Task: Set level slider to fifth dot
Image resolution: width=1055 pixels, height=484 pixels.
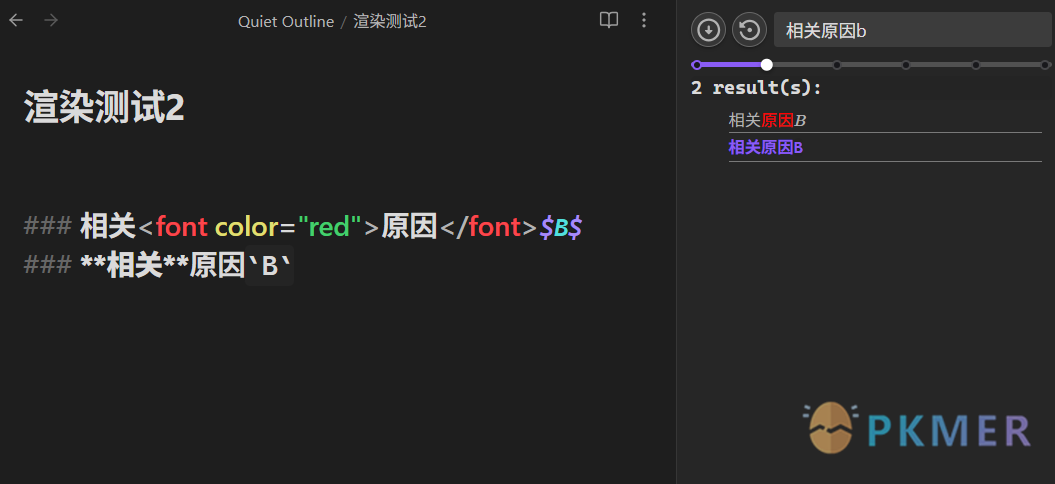Action: point(976,65)
